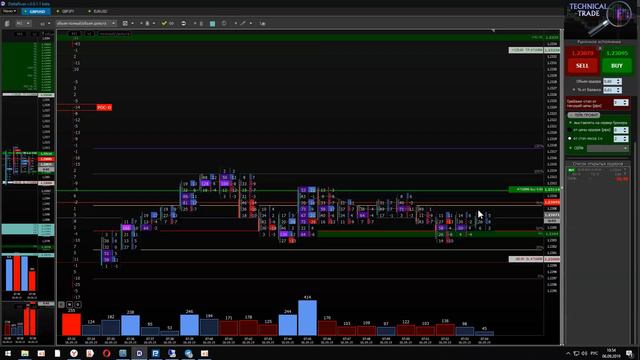This screenshot has height=360, width=640.
Task: Click the Take Profit toggle button
Action: click(x=584, y=115)
